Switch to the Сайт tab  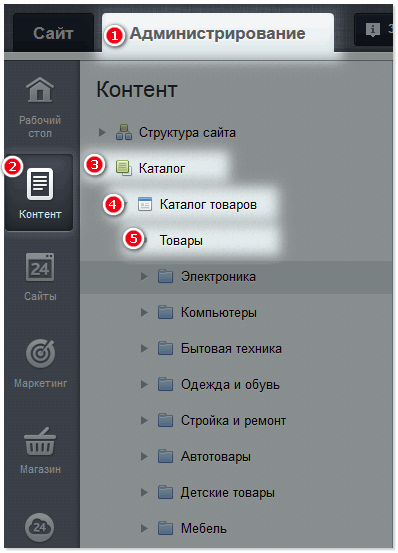[53, 33]
